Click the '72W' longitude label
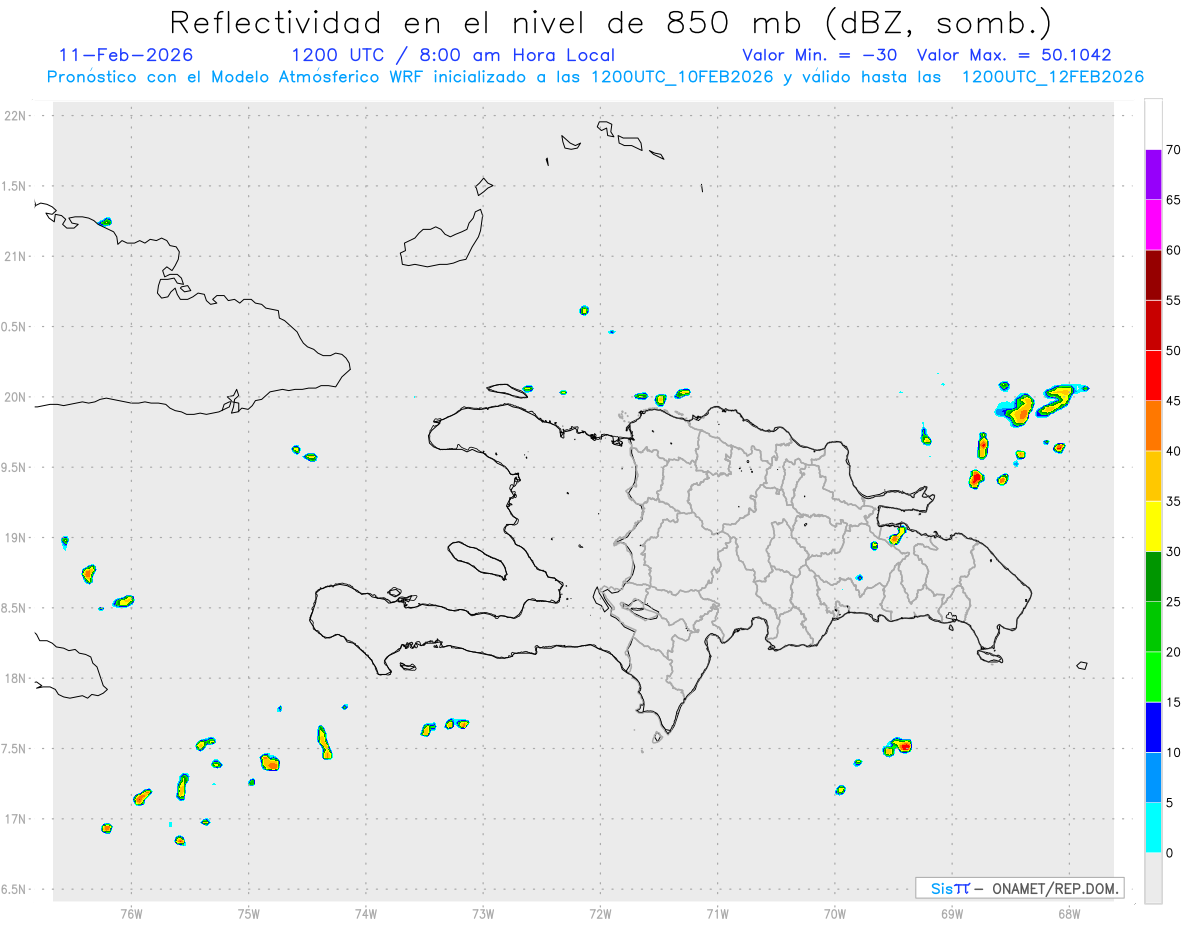The width and height of the screenshot is (1200, 927). pos(600,912)
